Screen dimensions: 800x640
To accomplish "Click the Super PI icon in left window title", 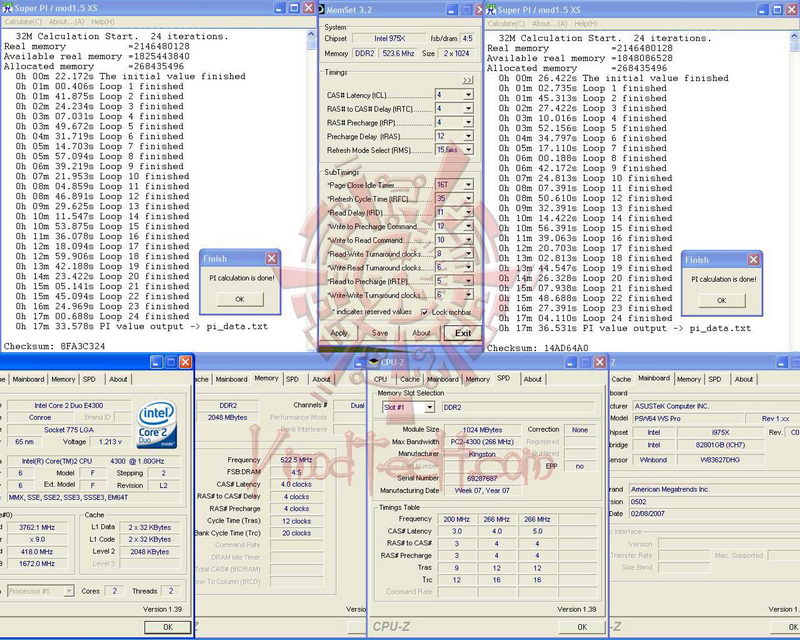I will point(7,8).
